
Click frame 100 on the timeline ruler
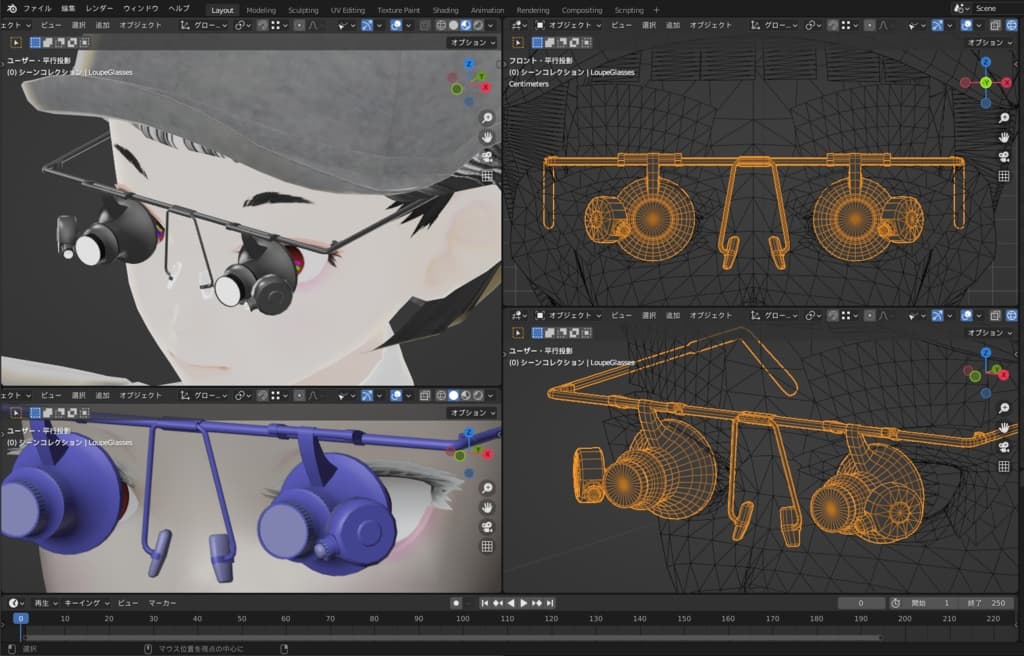pos(463,619)
